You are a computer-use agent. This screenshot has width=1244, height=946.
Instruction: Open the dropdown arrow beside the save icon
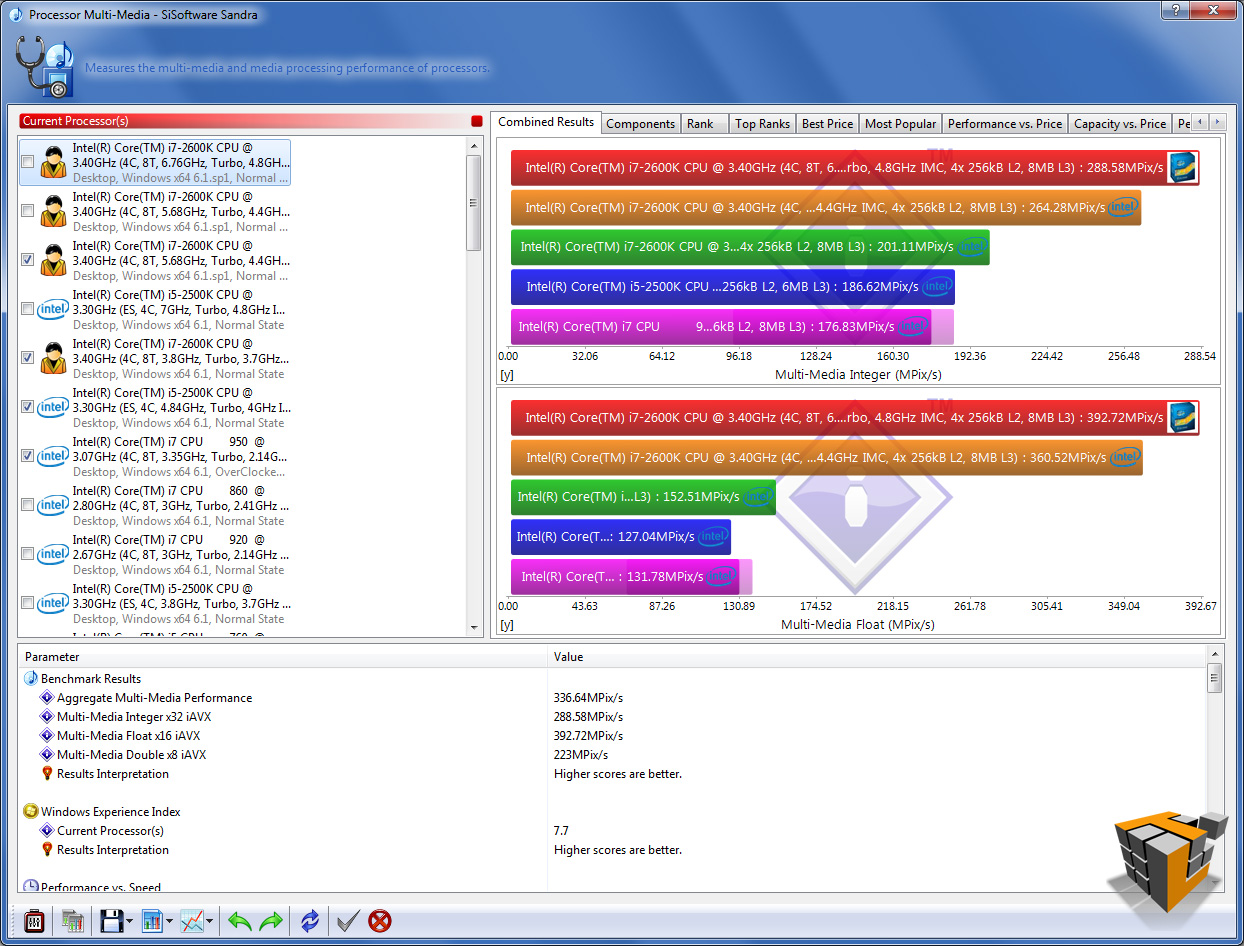click(x=128, y=921)
